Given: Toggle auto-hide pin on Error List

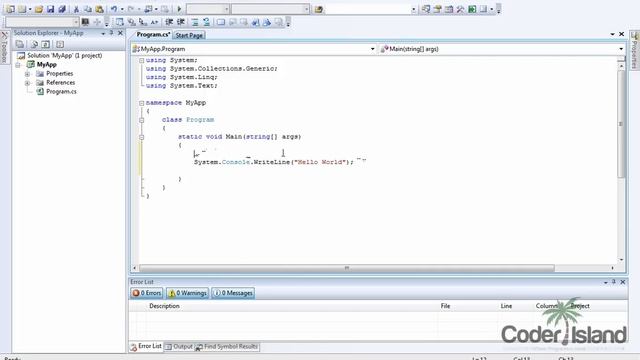Looking at the screenshot, I should click(x=614, y=282).
